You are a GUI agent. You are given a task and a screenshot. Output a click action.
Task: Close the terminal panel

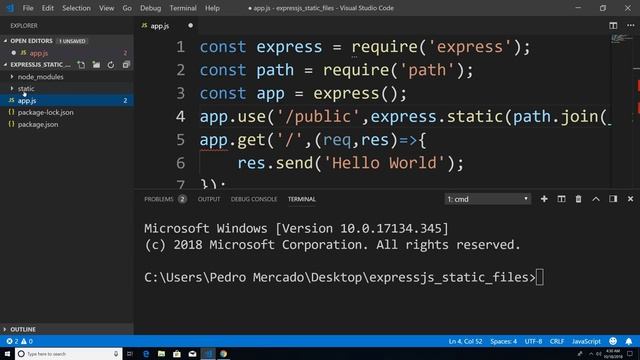coord(630,199)
